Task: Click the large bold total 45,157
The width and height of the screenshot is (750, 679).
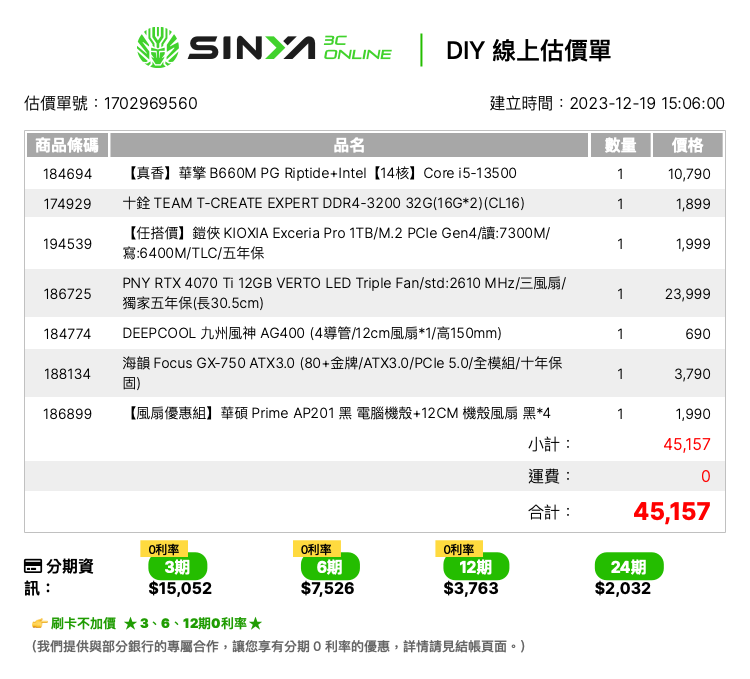Action: pyautogui.click(x=672, y=512)
